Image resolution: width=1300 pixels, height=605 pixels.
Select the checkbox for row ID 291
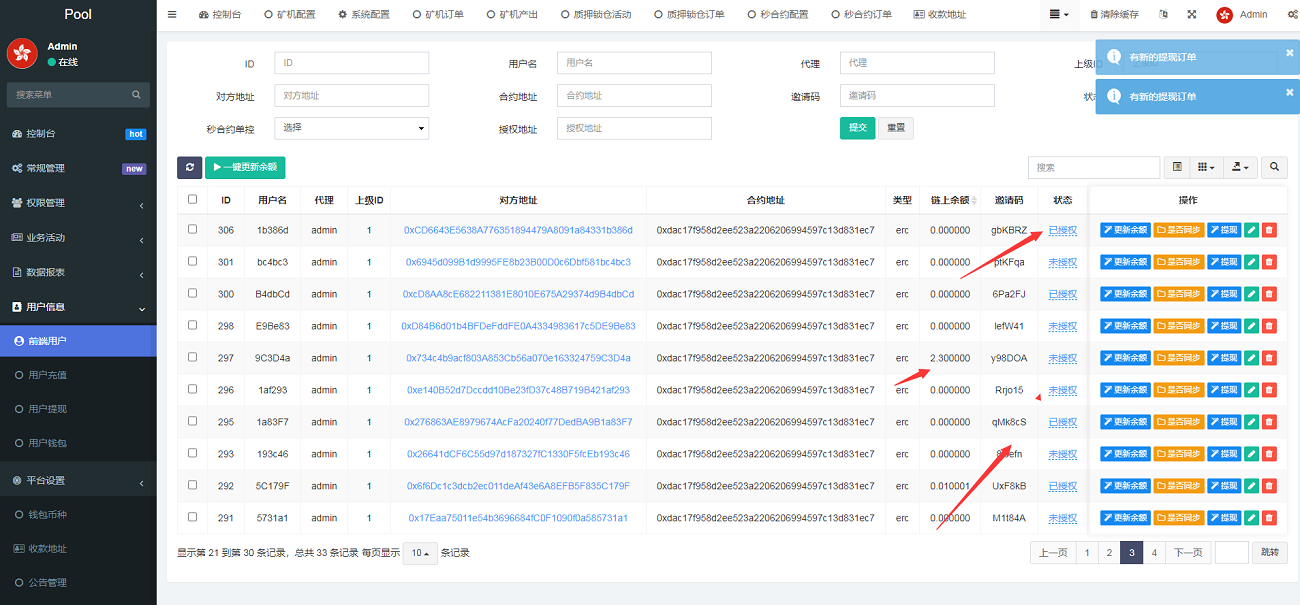(193, 518)
